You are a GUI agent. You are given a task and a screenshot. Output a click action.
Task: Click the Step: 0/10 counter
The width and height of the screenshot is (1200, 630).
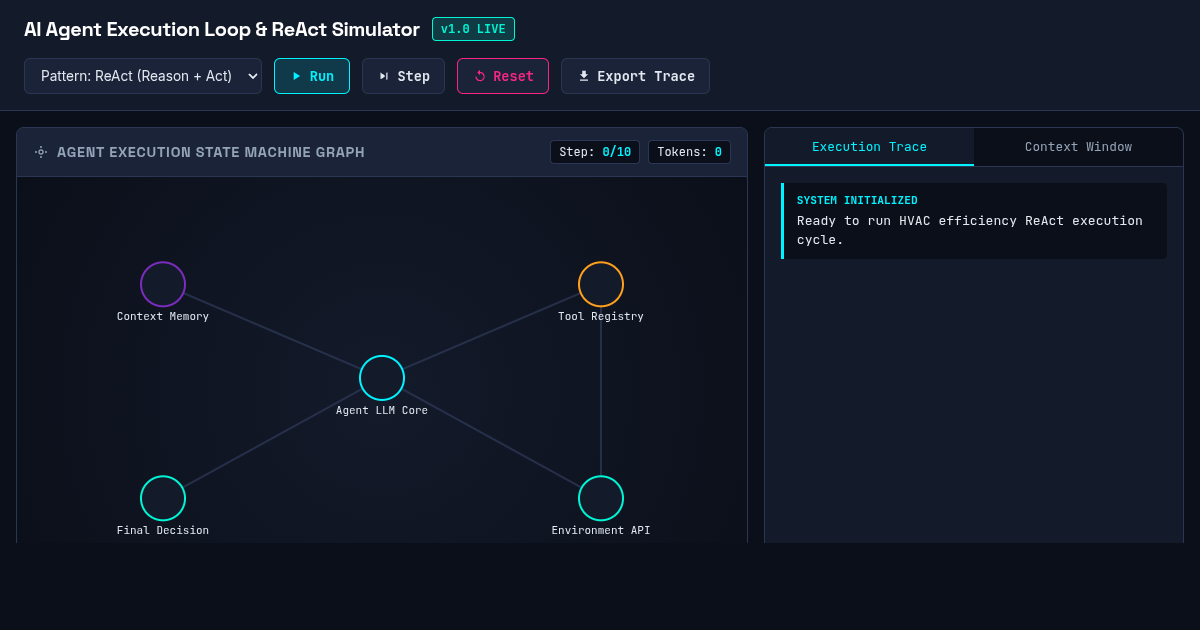coord(595,152)
